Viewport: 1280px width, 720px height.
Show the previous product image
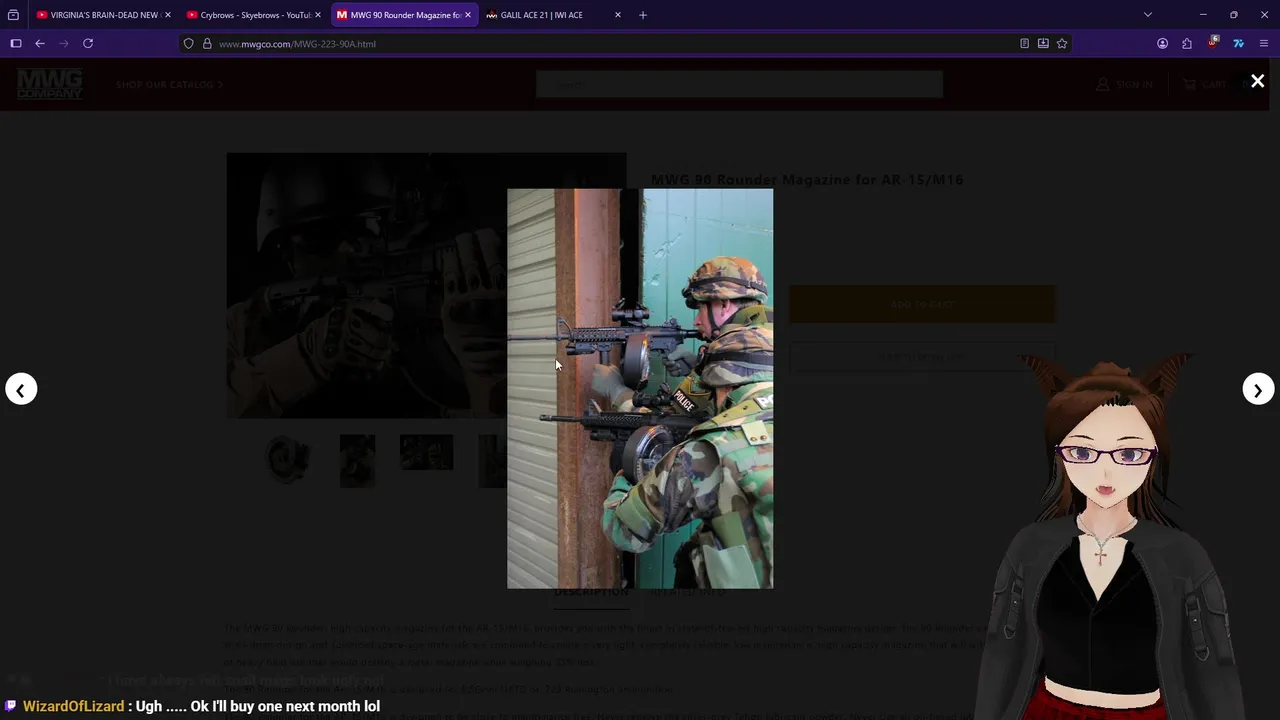click(21, 389)
